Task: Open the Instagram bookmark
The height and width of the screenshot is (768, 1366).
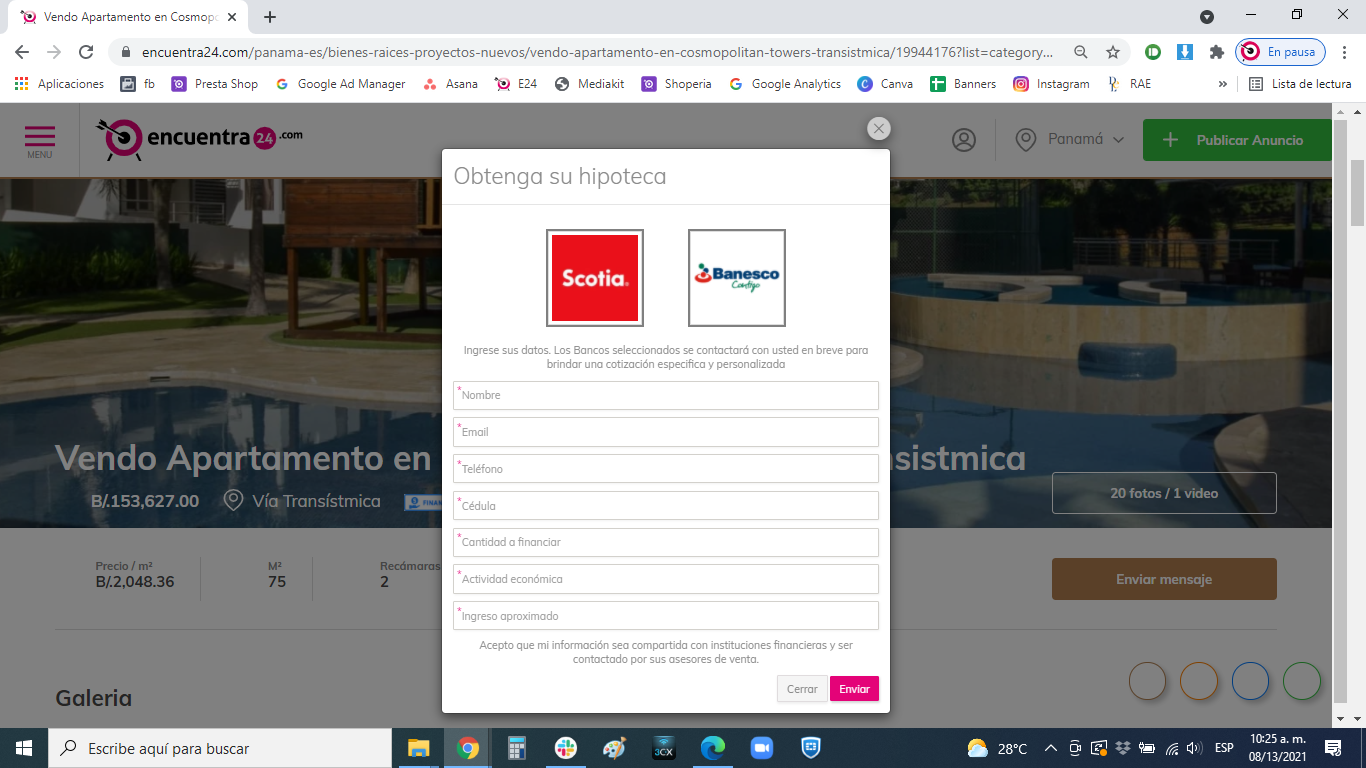Action: point(1052,84)
